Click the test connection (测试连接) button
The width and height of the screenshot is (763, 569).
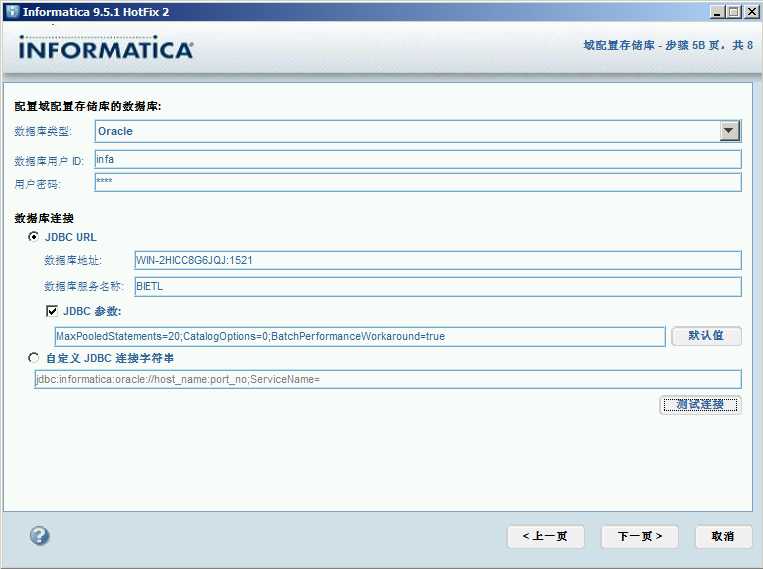[x=700, y=404]
